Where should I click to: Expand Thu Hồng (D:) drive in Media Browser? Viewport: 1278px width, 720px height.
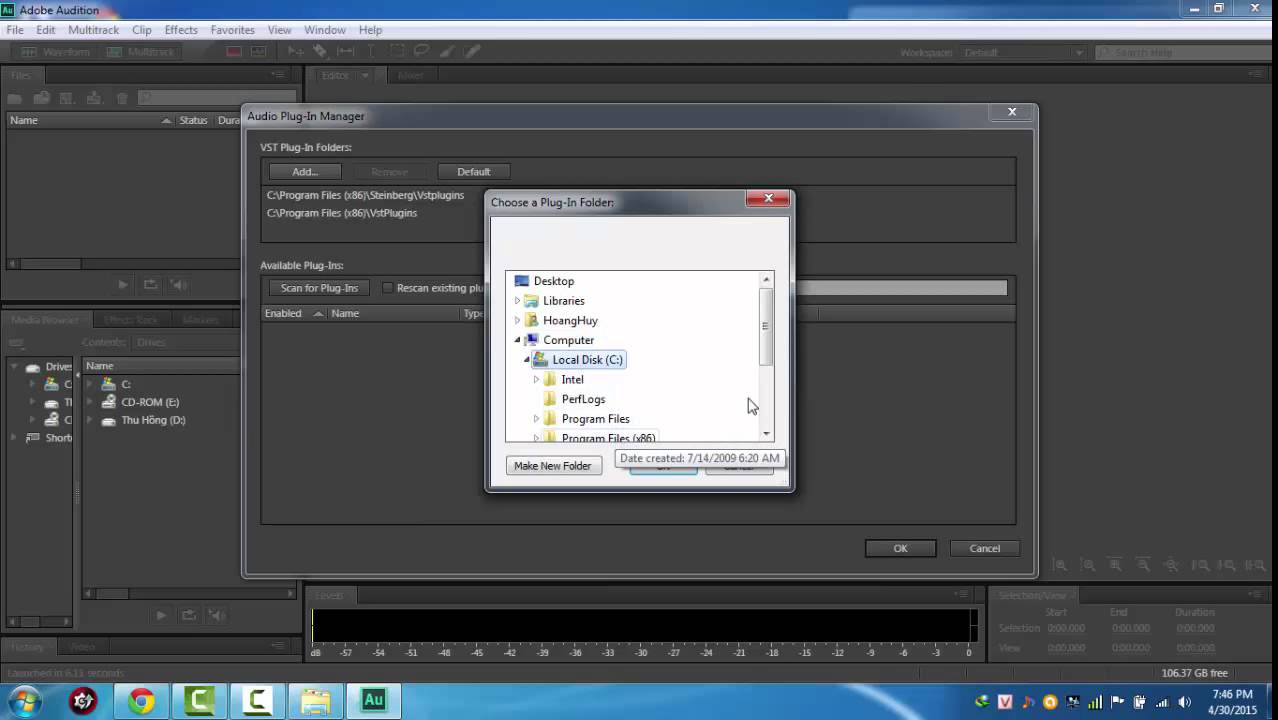coord(90,420)
